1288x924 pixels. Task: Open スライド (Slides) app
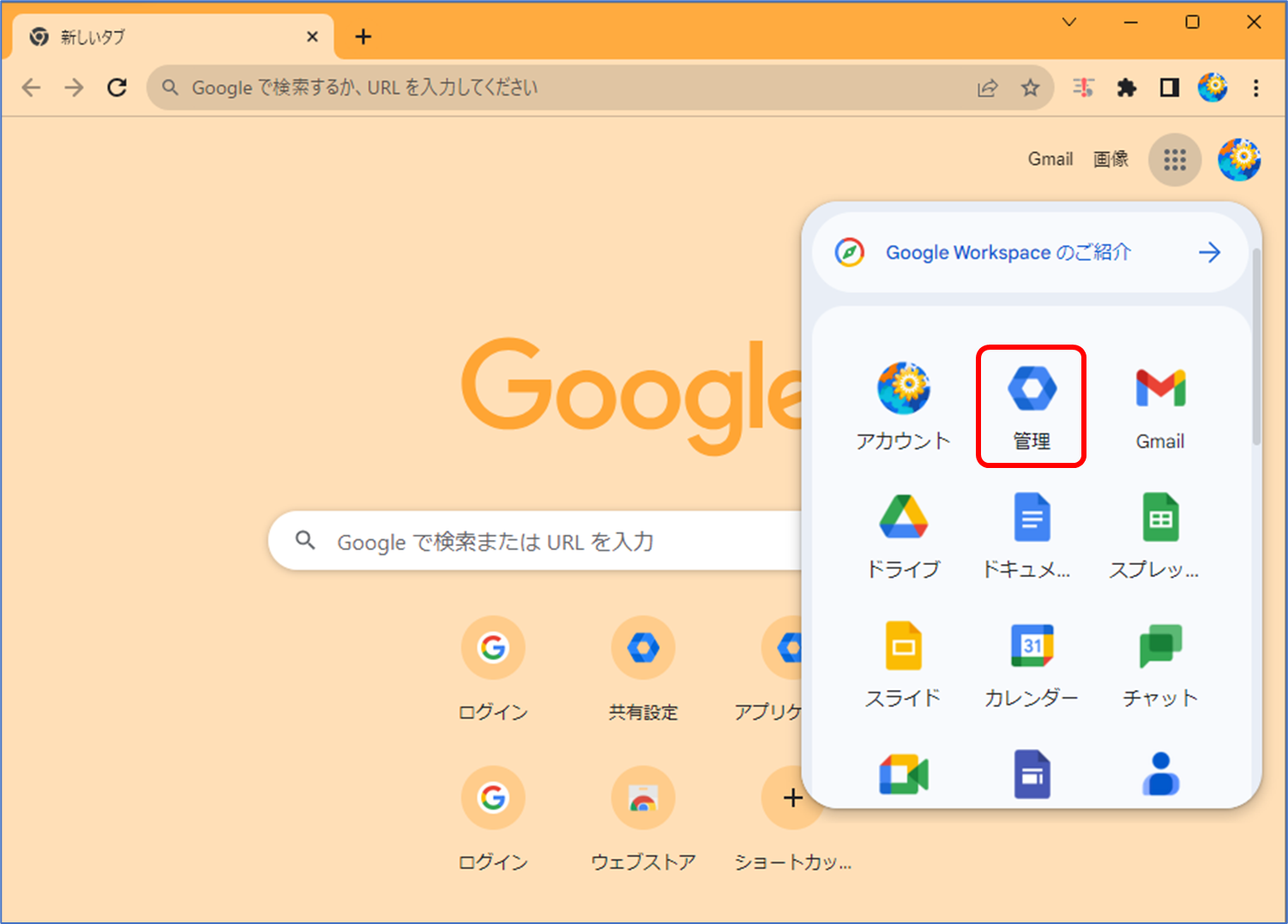pos(903,664)
